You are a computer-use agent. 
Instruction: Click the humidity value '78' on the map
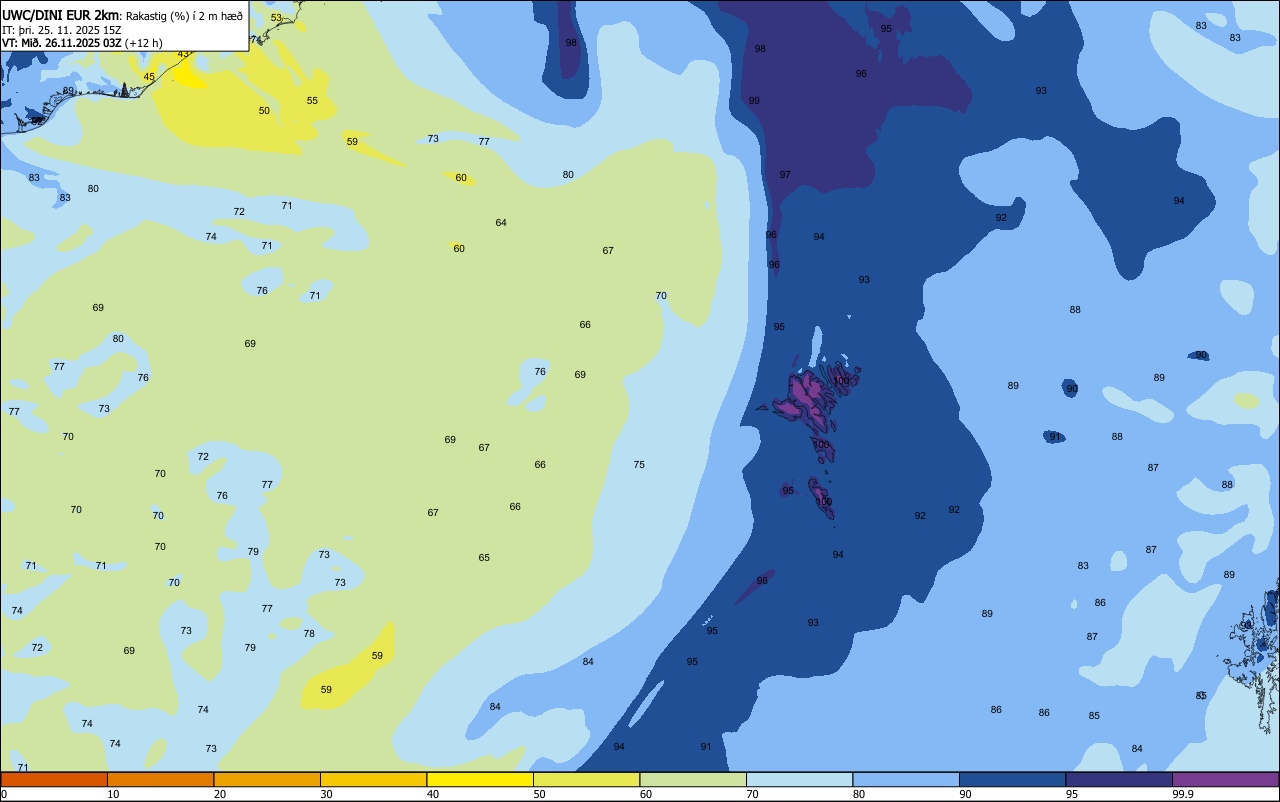pyautogui.click(x=309, y=634)
